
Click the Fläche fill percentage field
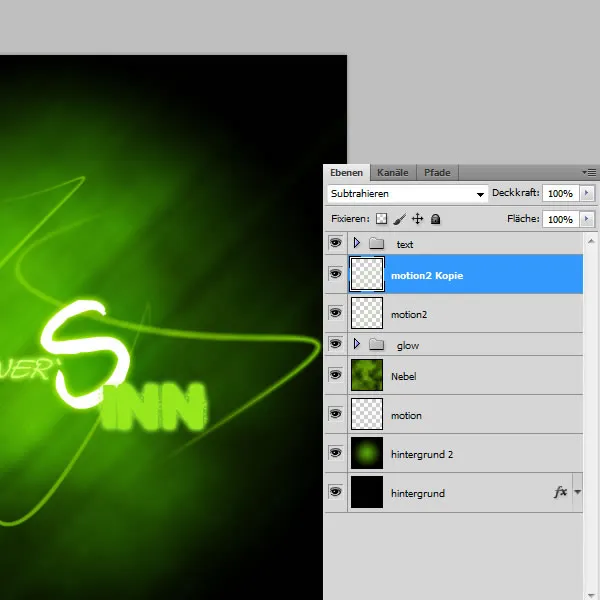[x=560, y=219]
